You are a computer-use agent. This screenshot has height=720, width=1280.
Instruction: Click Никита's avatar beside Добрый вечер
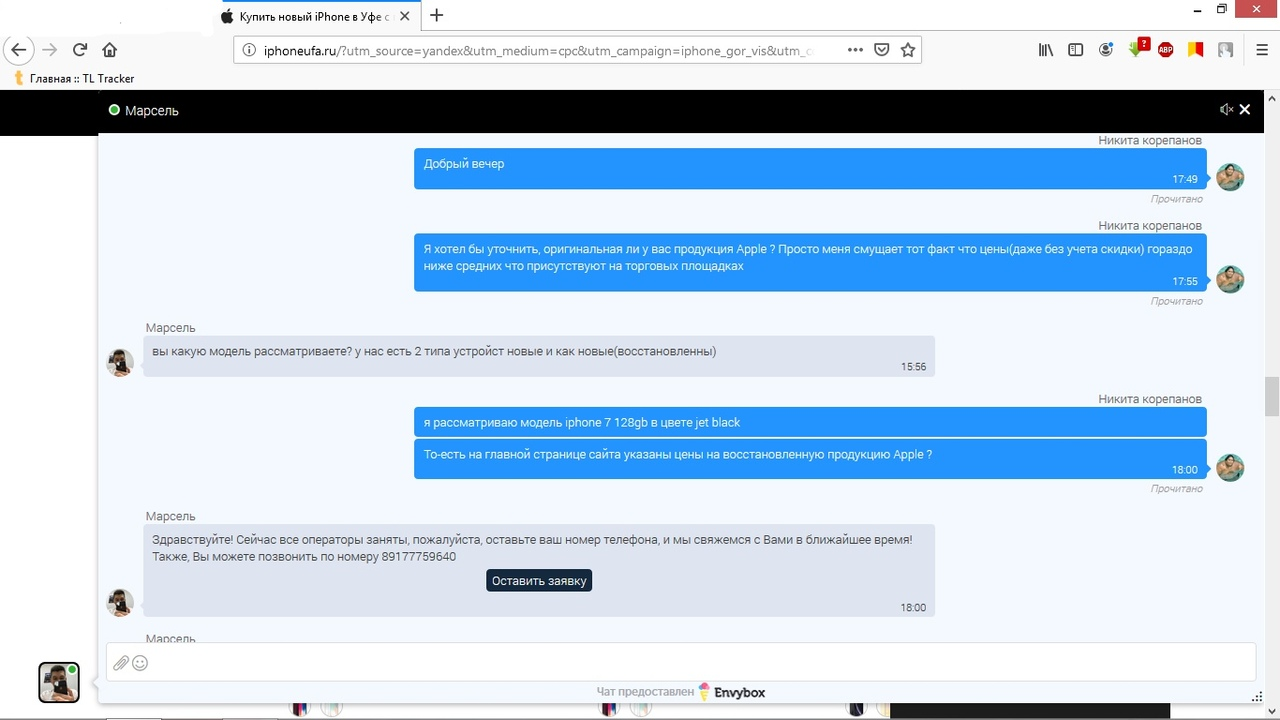pos(1230,177)
